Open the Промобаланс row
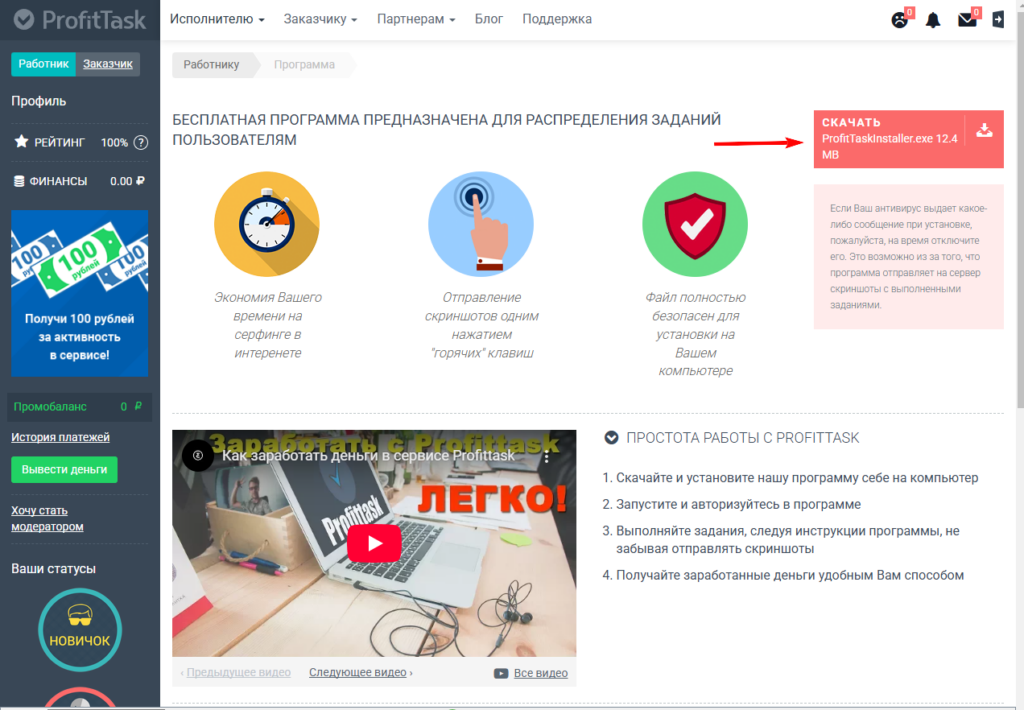 [79, 407]
